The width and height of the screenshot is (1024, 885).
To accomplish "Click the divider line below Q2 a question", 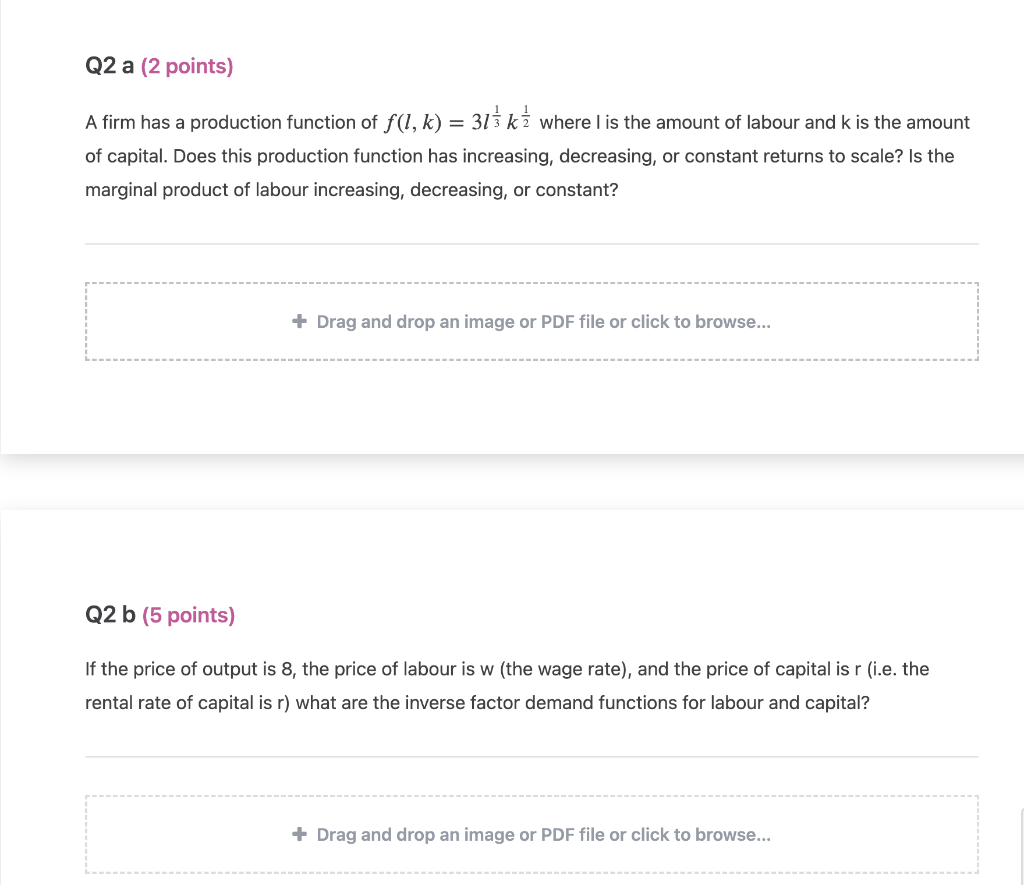I will click(531, 244).
